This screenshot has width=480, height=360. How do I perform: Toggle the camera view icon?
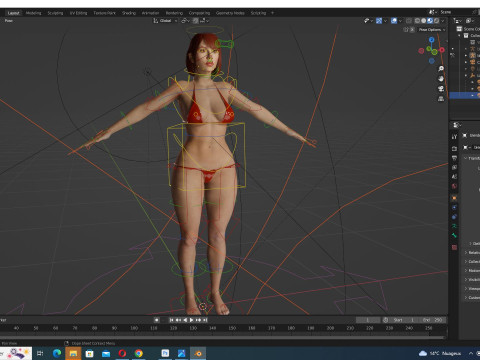(441, 89)
